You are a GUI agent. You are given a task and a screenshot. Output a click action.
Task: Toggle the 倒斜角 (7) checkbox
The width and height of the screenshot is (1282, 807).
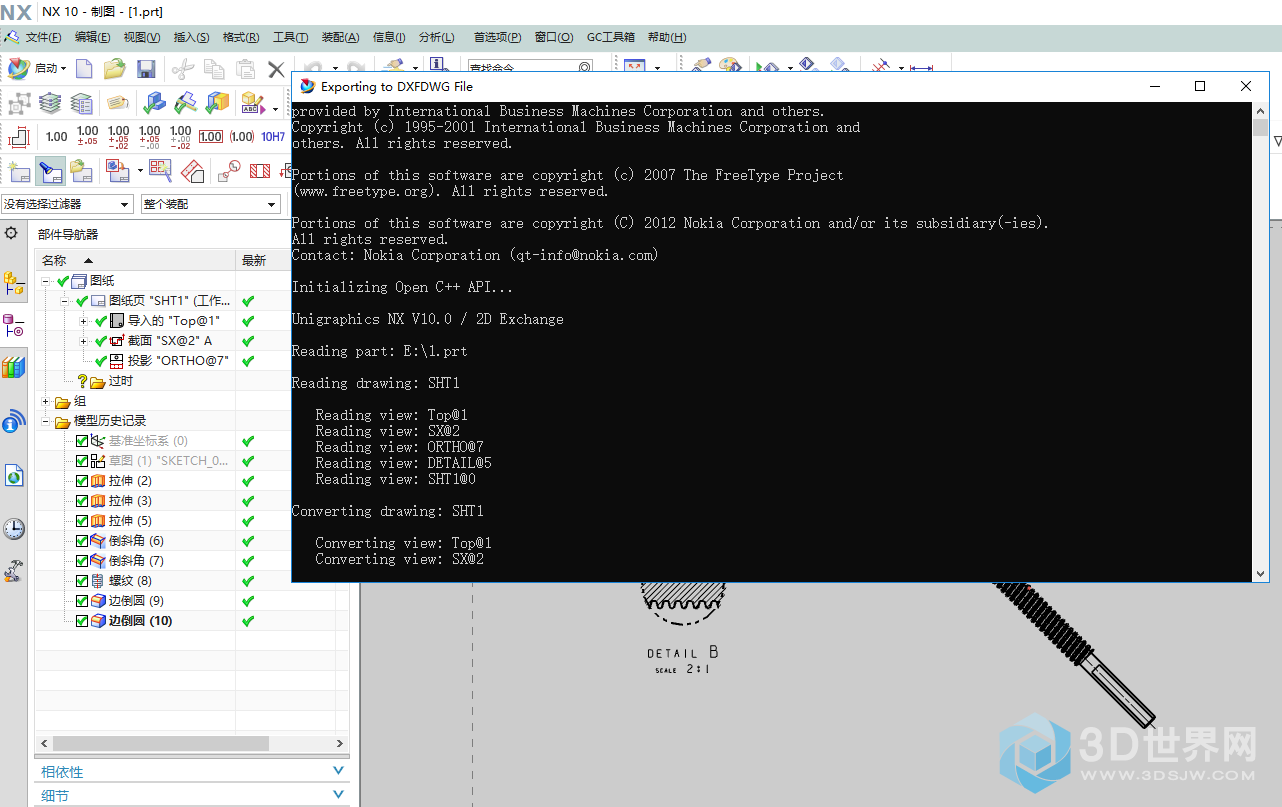(x=82, y=561)
